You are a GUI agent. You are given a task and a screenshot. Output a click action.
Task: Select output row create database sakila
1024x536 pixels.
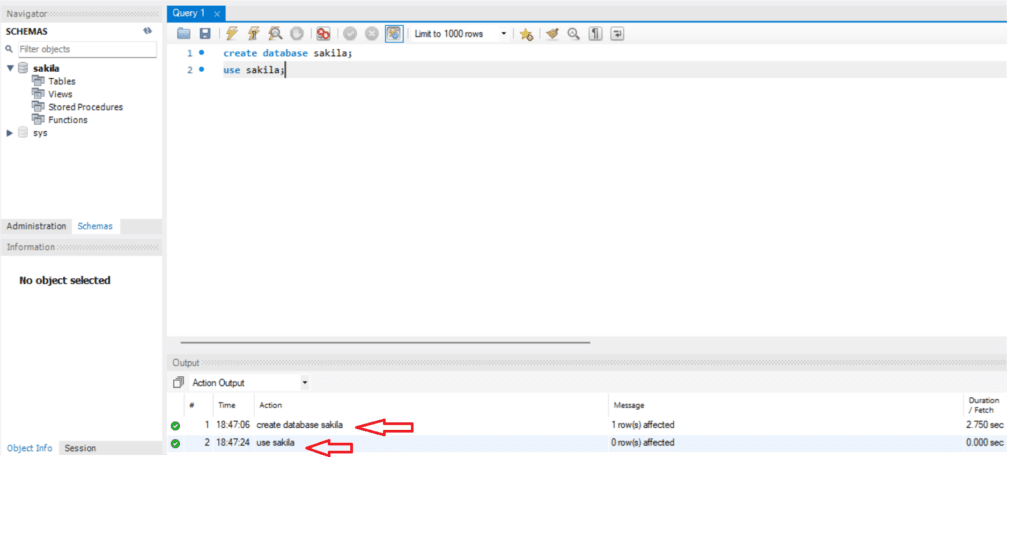(x=586, y=425)
